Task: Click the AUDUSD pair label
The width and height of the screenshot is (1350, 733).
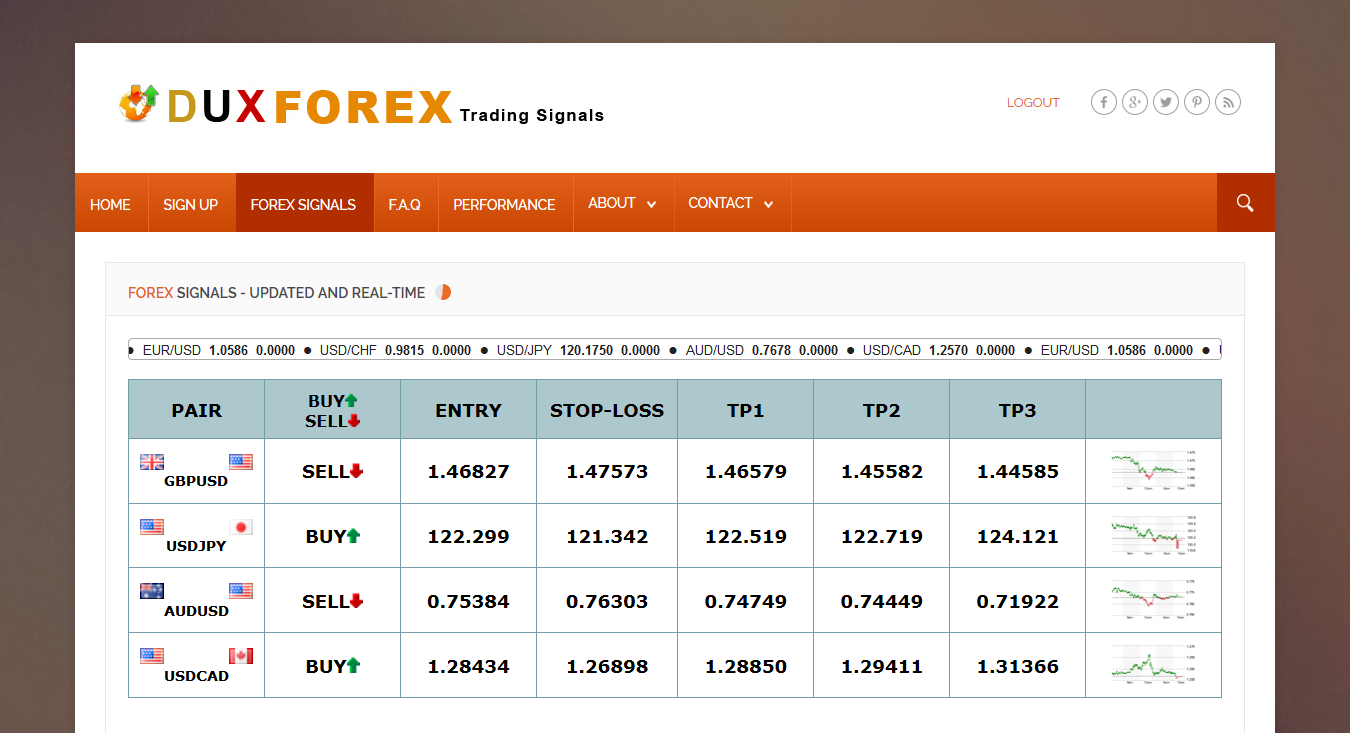Action: (x=196, y=611)
